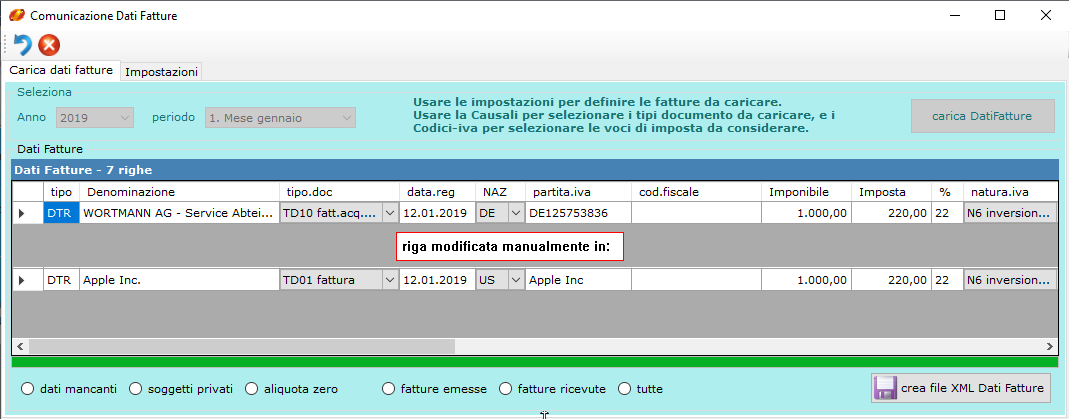This screenshot has width=1069, height=419.
Task: Enable the 'fatture emesse' radio button
Action: pos(389,389)
